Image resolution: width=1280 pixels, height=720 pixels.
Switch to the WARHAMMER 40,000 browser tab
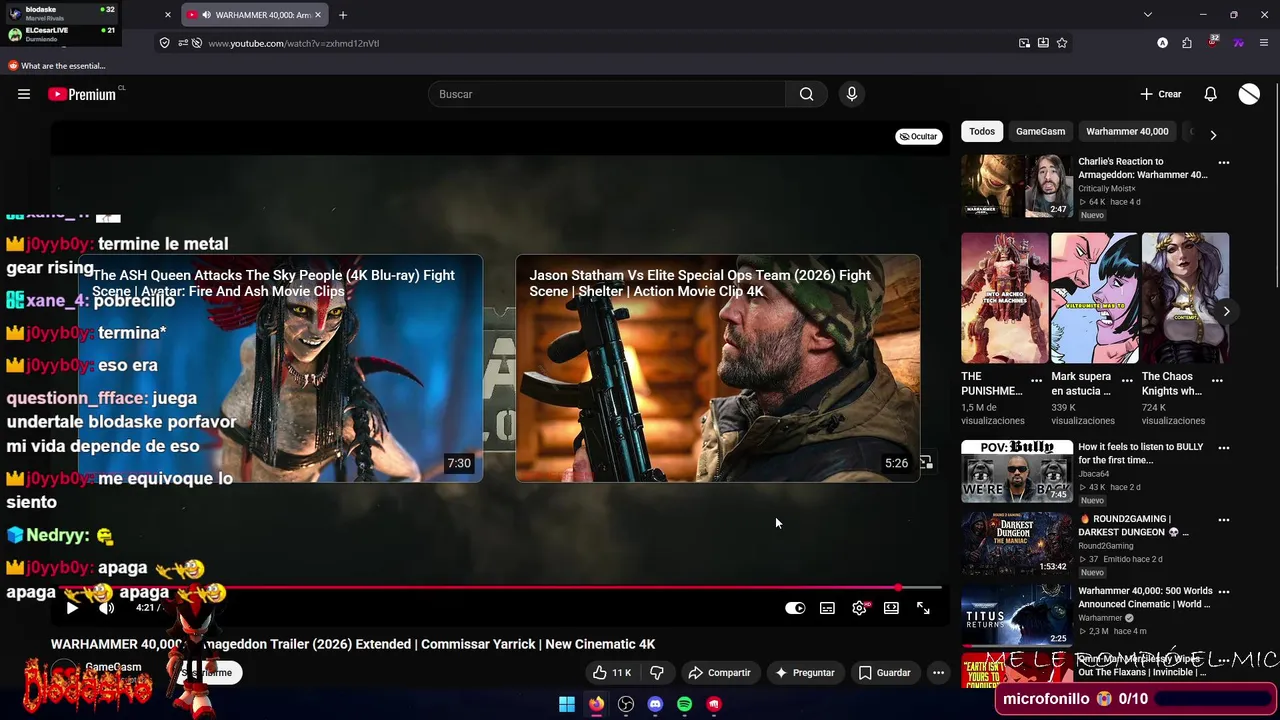click(255, 15)
